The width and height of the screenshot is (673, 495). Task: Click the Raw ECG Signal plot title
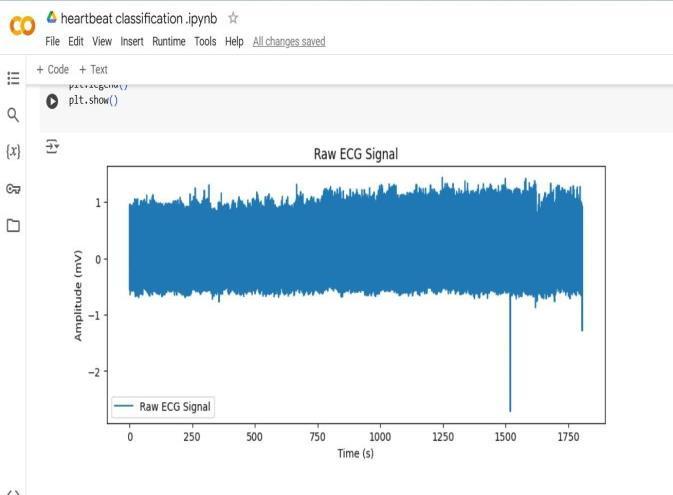[356, 154]
